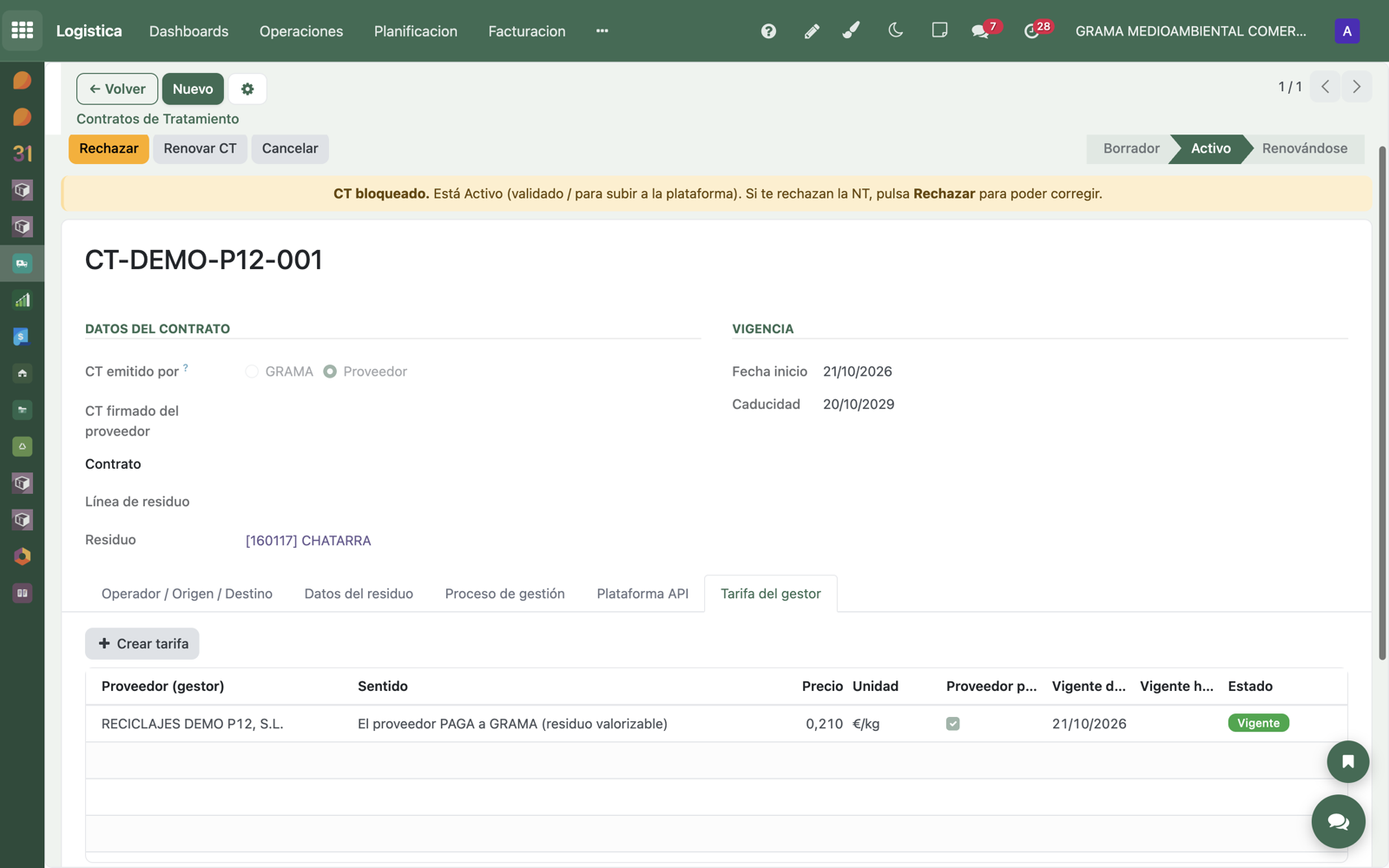Open the calendar 31 sidebar app

[x=23, y=154]
